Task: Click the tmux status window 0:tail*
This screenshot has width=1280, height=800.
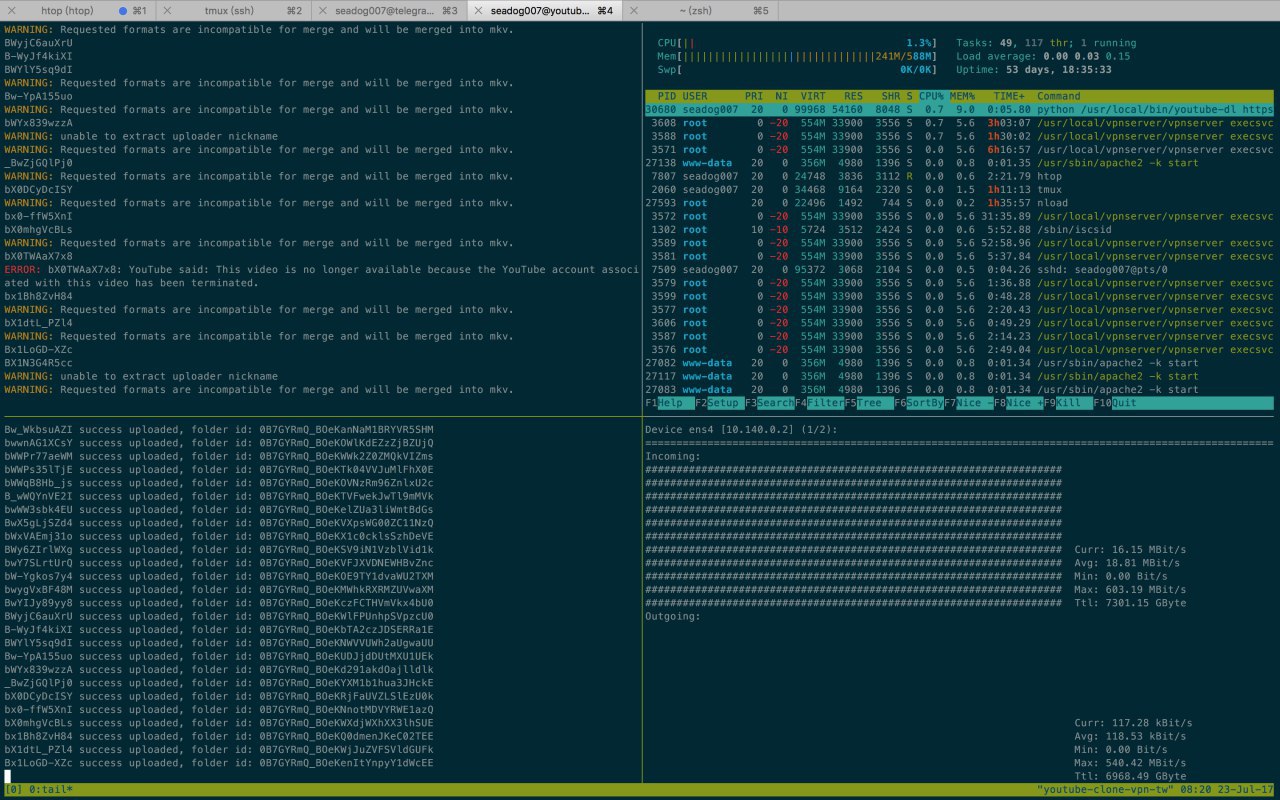Action: tap(50, 790)
